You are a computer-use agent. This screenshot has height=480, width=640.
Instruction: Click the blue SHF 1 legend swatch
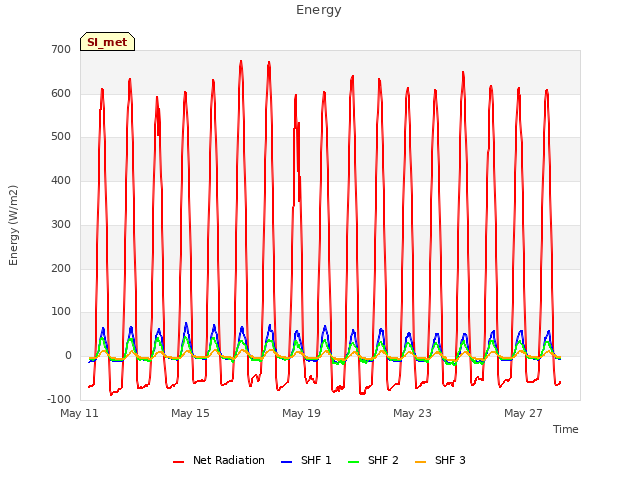pos(287,462)
